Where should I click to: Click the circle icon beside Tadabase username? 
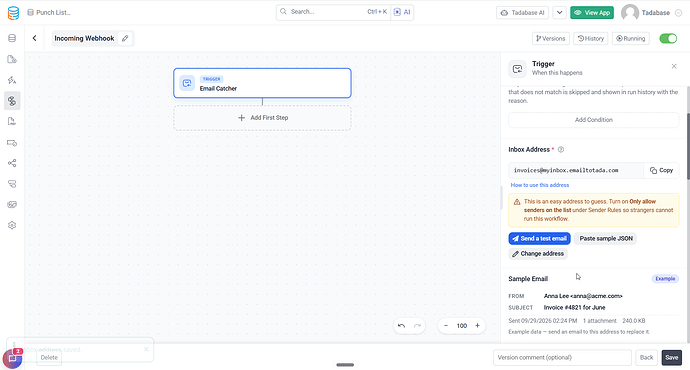click(x=679, y=13)
